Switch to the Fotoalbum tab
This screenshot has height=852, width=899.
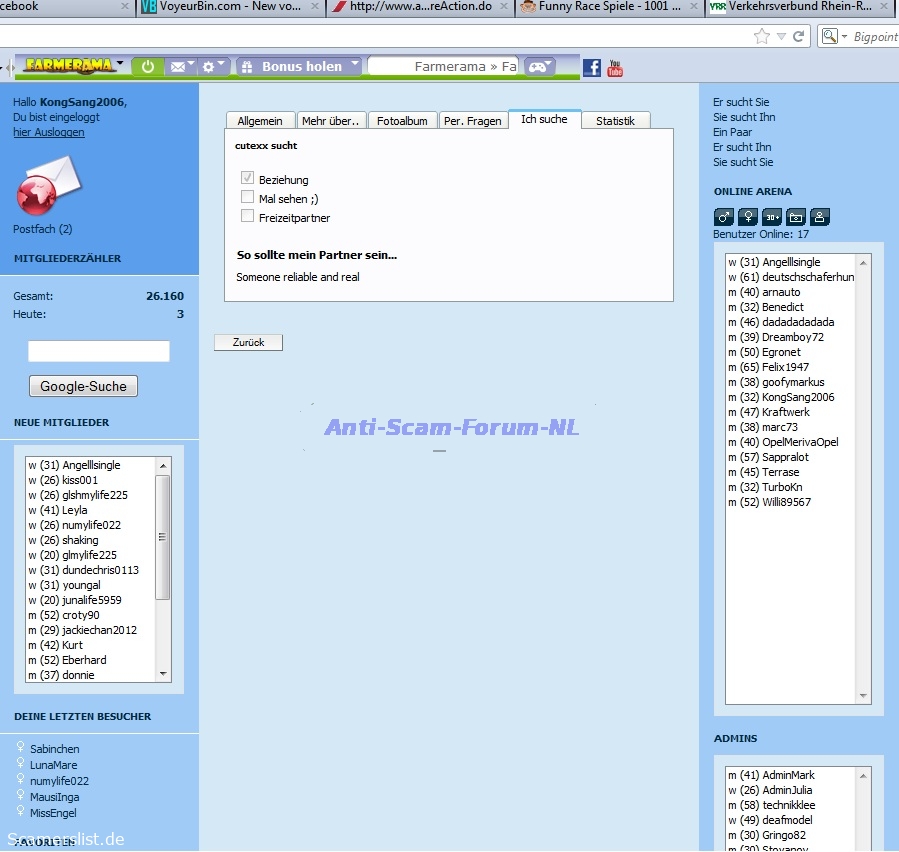(402, 121)
